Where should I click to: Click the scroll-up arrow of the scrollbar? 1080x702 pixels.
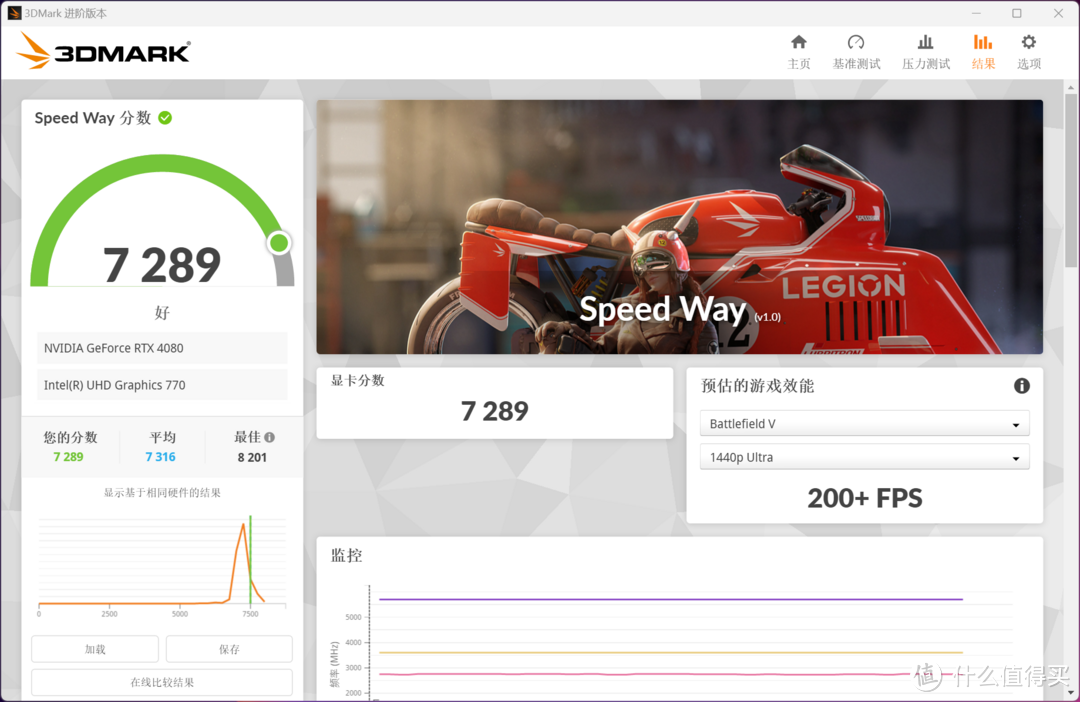click(1070, 87)
